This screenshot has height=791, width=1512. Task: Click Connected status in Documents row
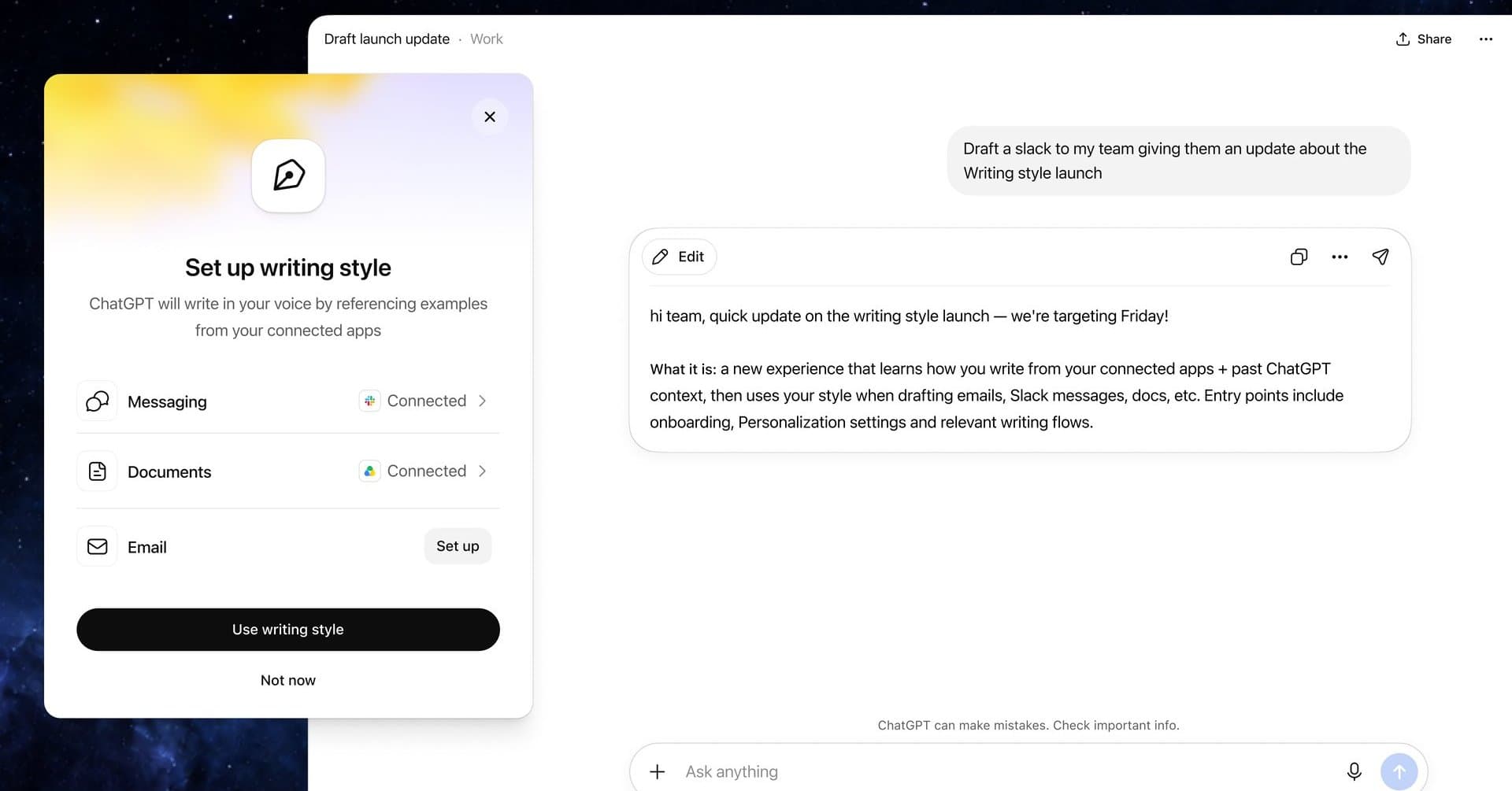pyautogui.click(x=427, y=471)
